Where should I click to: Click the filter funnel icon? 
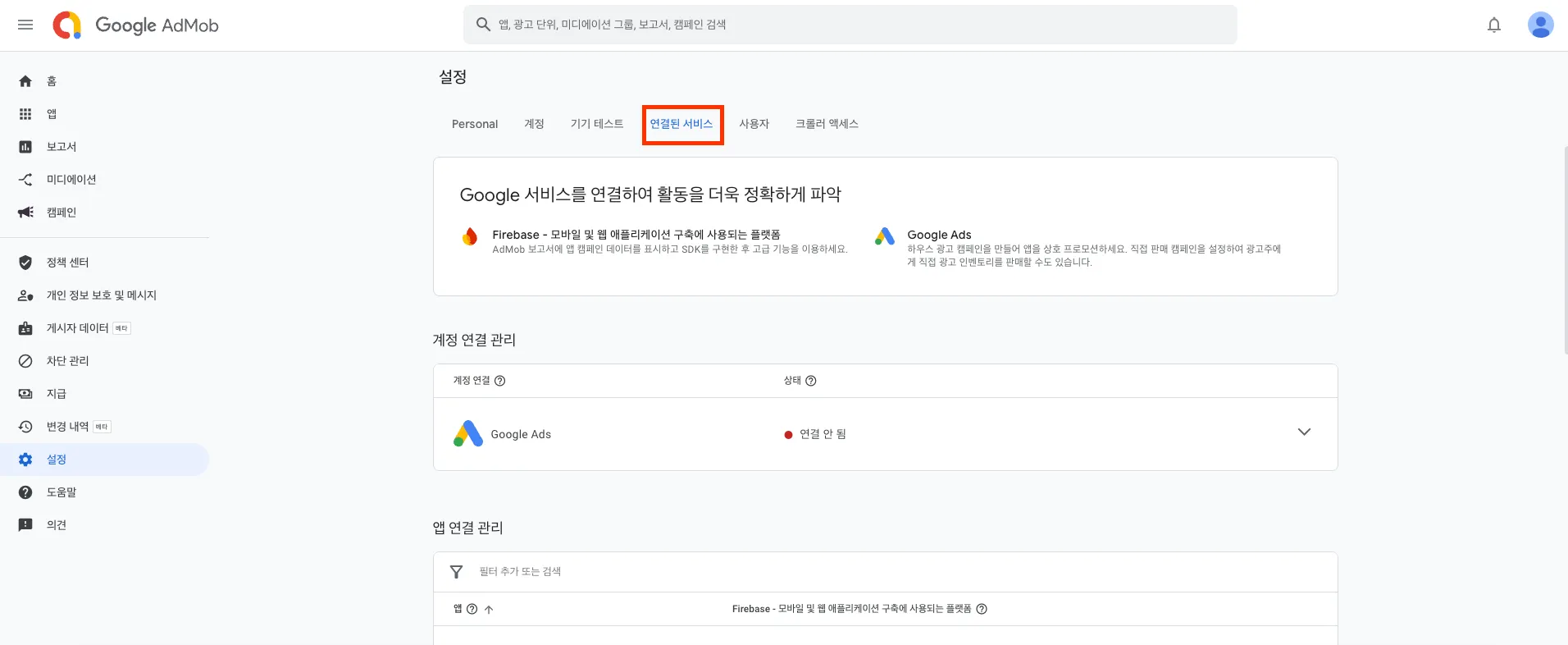457,572
